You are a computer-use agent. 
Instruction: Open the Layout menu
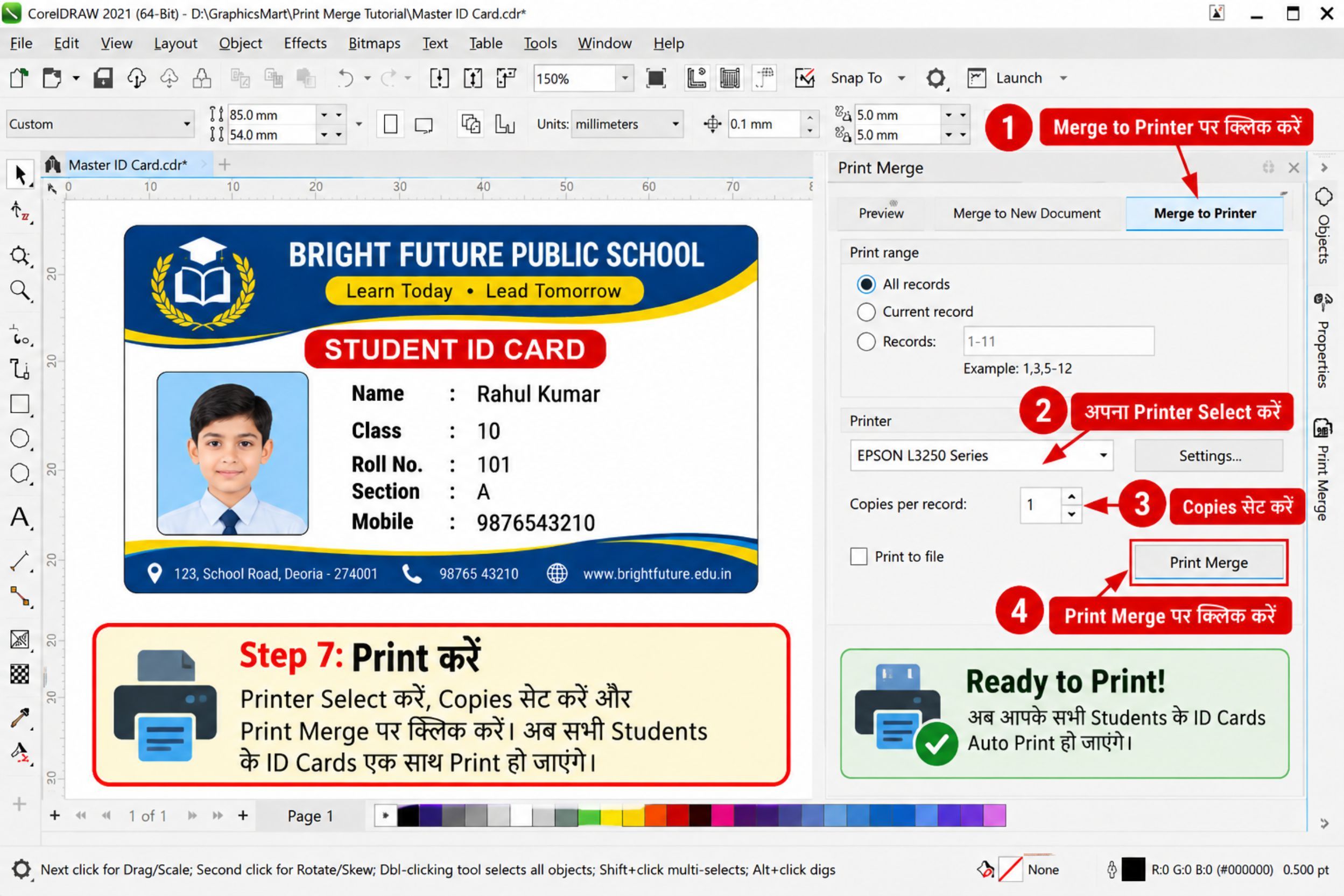tap(175, 44)
